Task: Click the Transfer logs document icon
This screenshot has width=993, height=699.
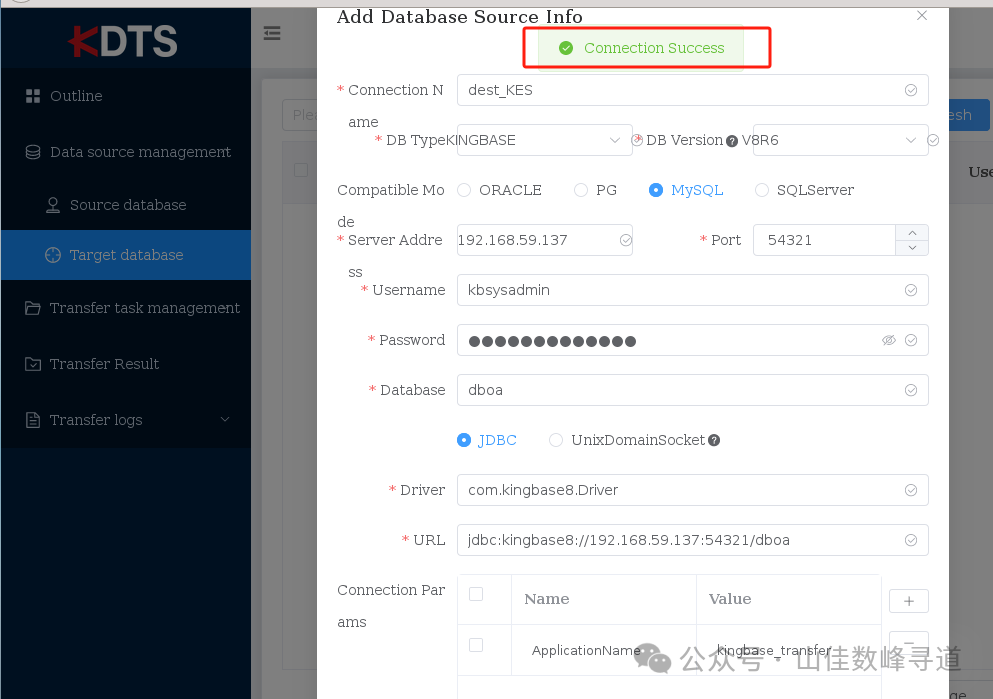Action: click(x=32, y=420)
